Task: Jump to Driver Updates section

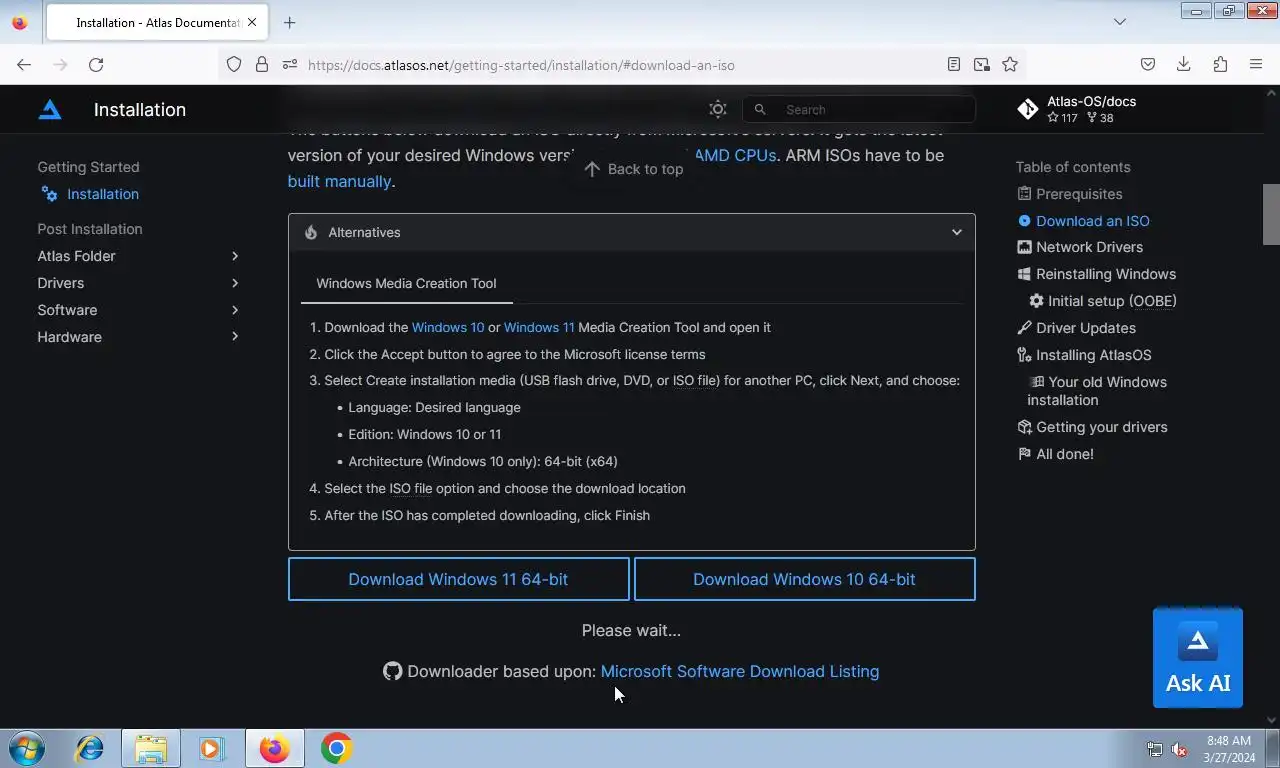Action: tap(1086, 328)
